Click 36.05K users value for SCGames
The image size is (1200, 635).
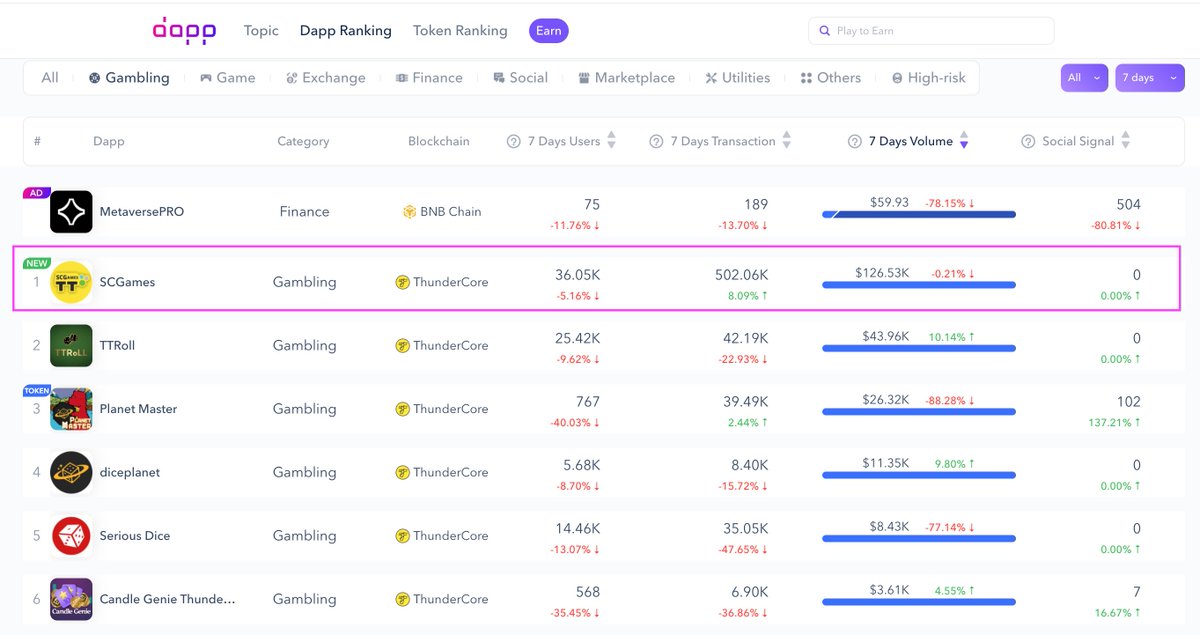[x=578, y=275]
